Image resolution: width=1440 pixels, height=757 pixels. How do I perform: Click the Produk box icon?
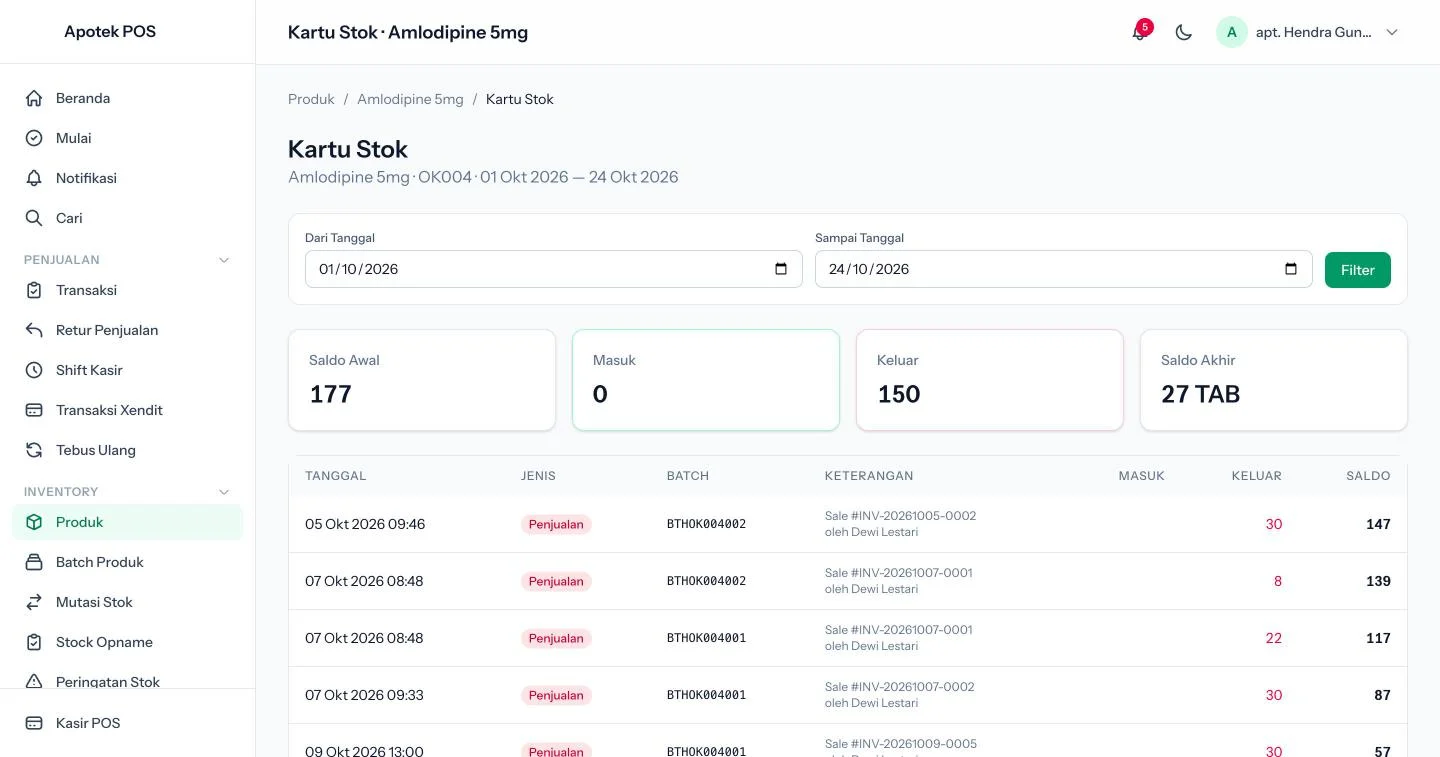click(x=34, y=522)
